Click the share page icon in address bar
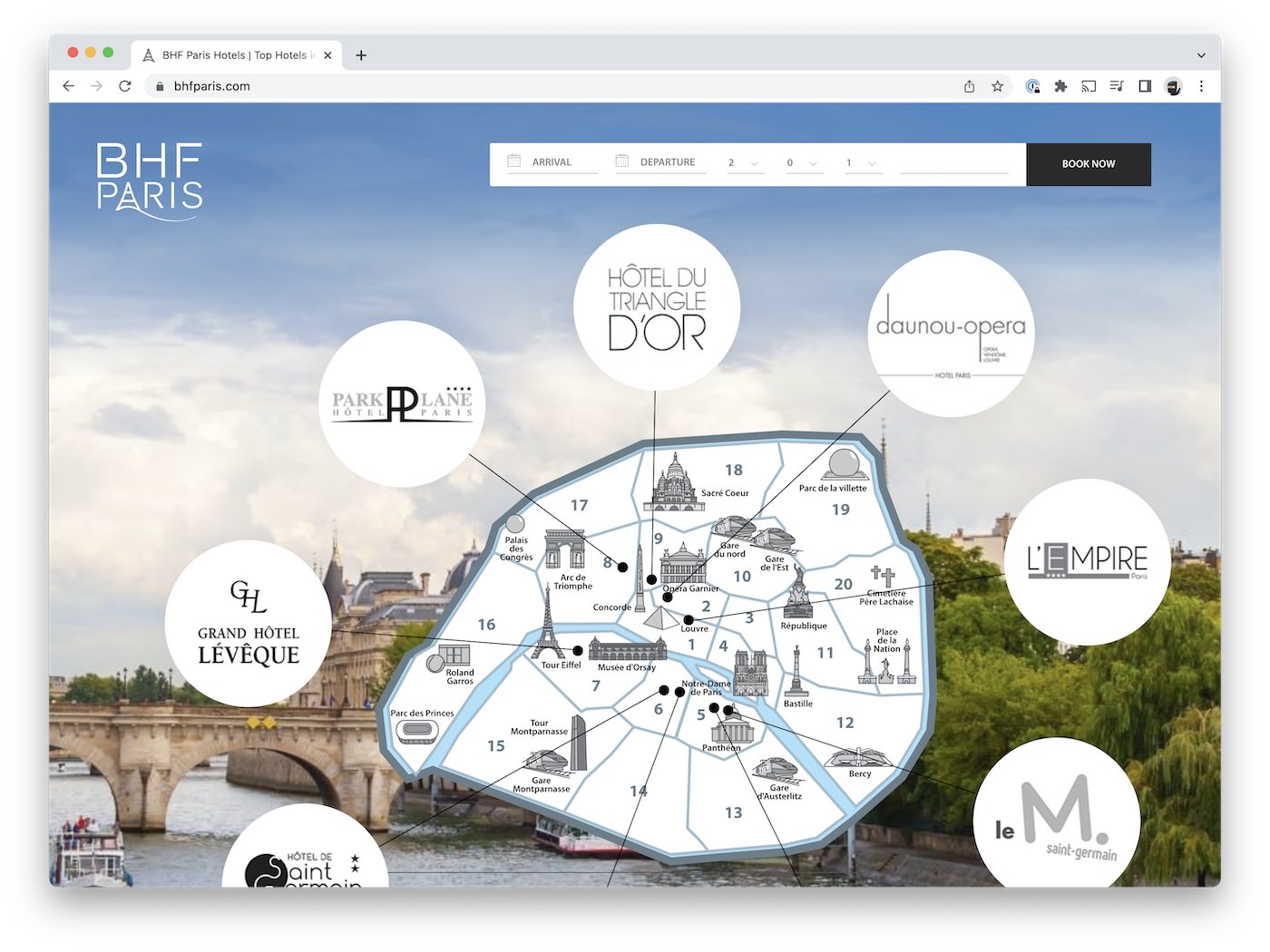Viewport: 1270px width, 952px height. 969,86
